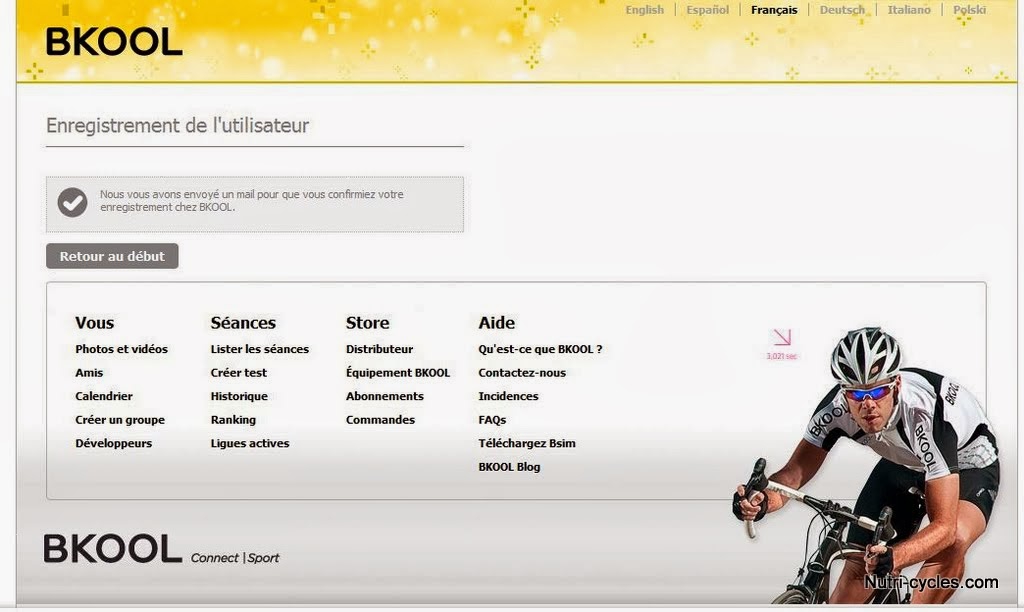Viewport: 1024px width, 612px height.
Task: Go to Commandes
Action: 380,419
